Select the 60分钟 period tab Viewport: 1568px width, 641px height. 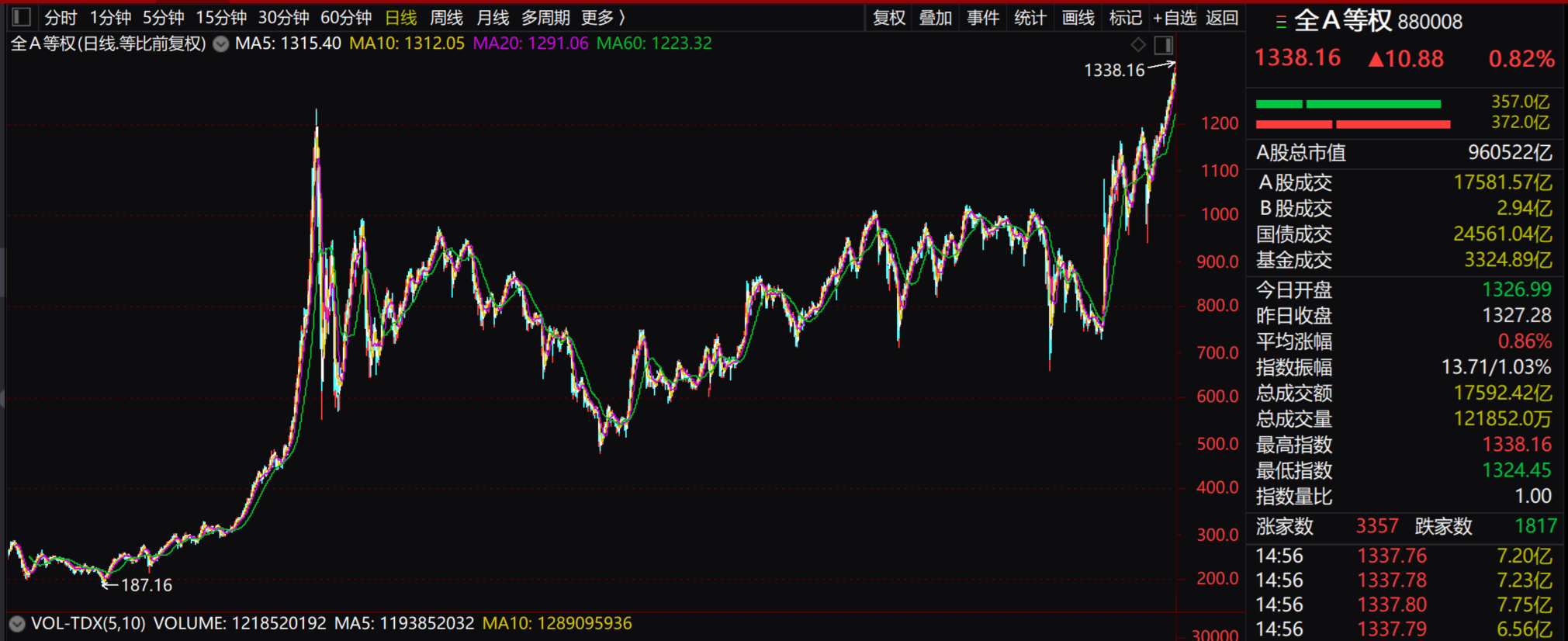tap(346, 17)
